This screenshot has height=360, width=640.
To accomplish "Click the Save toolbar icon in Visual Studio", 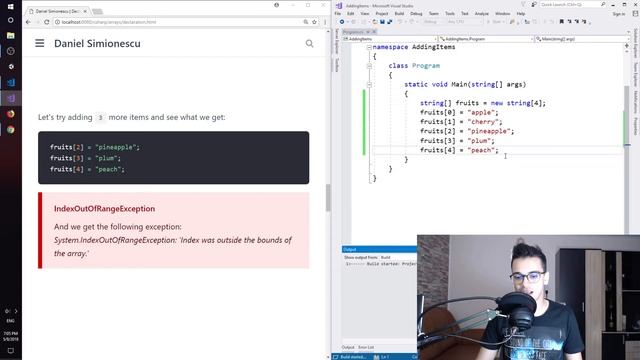I will coord(382,22).
